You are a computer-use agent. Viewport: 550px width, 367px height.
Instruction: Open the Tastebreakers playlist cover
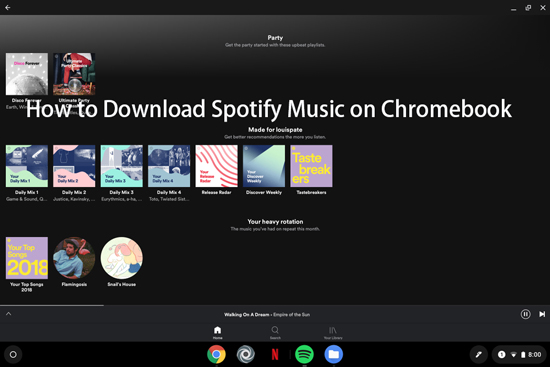[311, 166]
